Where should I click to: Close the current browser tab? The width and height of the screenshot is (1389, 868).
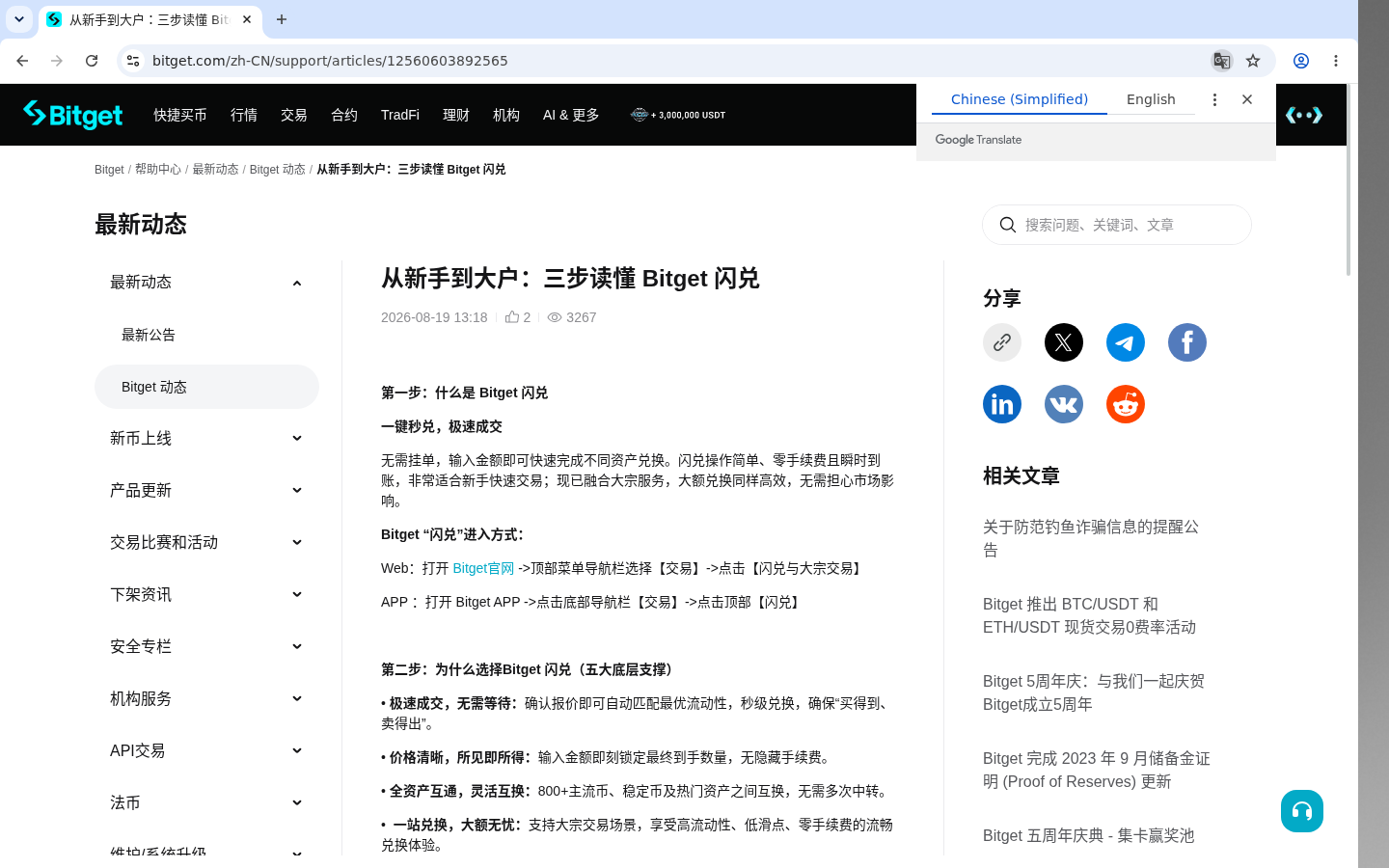pyautogui.click(x=247, y=19)
